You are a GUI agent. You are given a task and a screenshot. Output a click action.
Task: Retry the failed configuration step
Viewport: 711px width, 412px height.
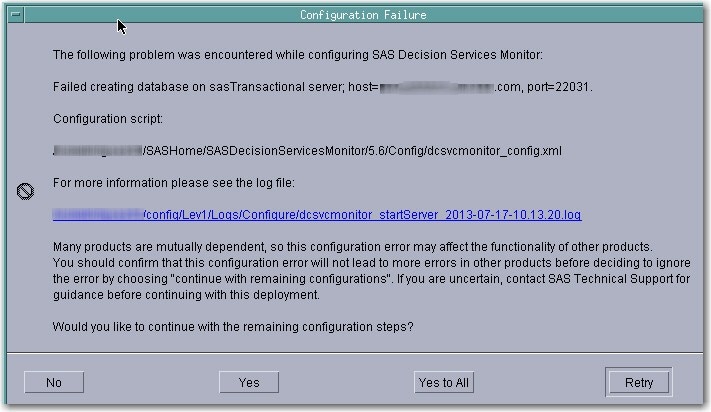[639, 382]
